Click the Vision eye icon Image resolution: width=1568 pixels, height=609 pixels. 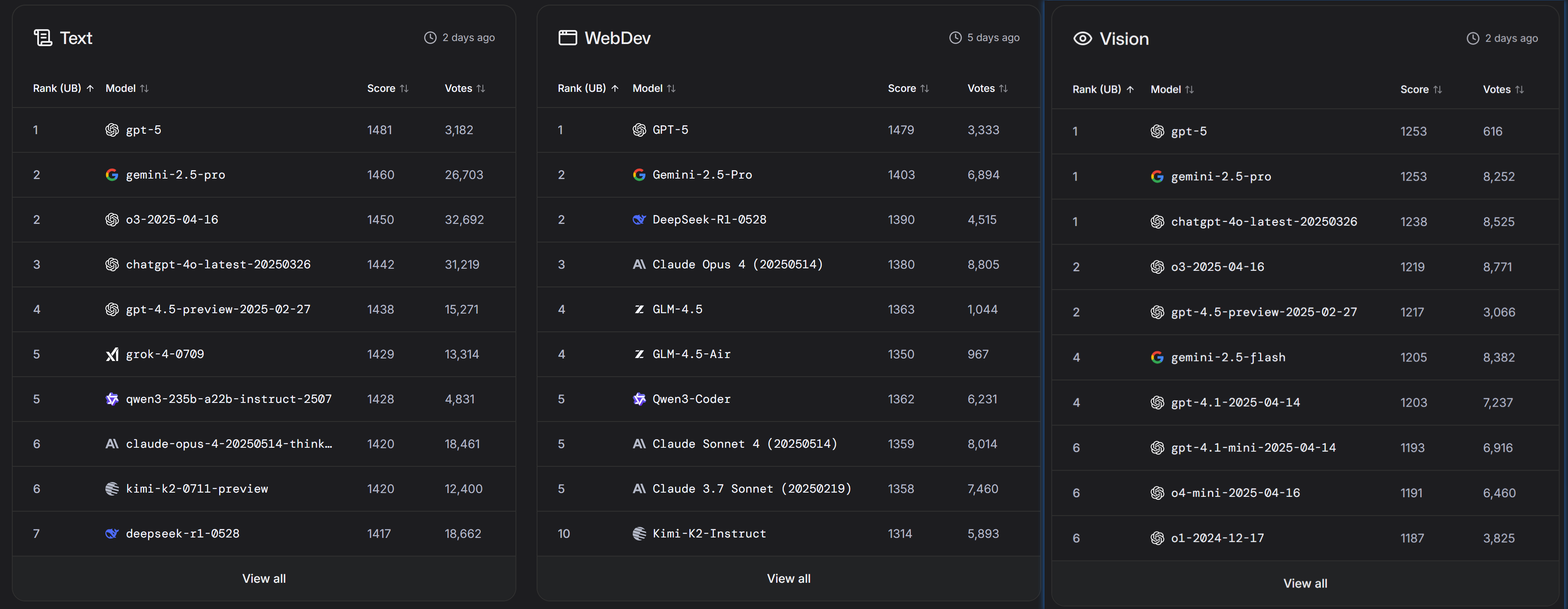[x=1082, y=39]
